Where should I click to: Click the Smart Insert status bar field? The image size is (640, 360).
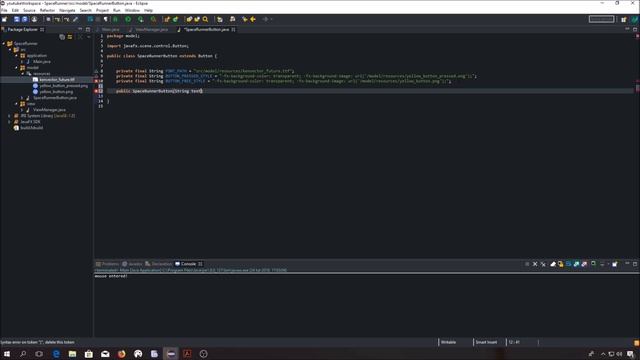coord(487,342)
